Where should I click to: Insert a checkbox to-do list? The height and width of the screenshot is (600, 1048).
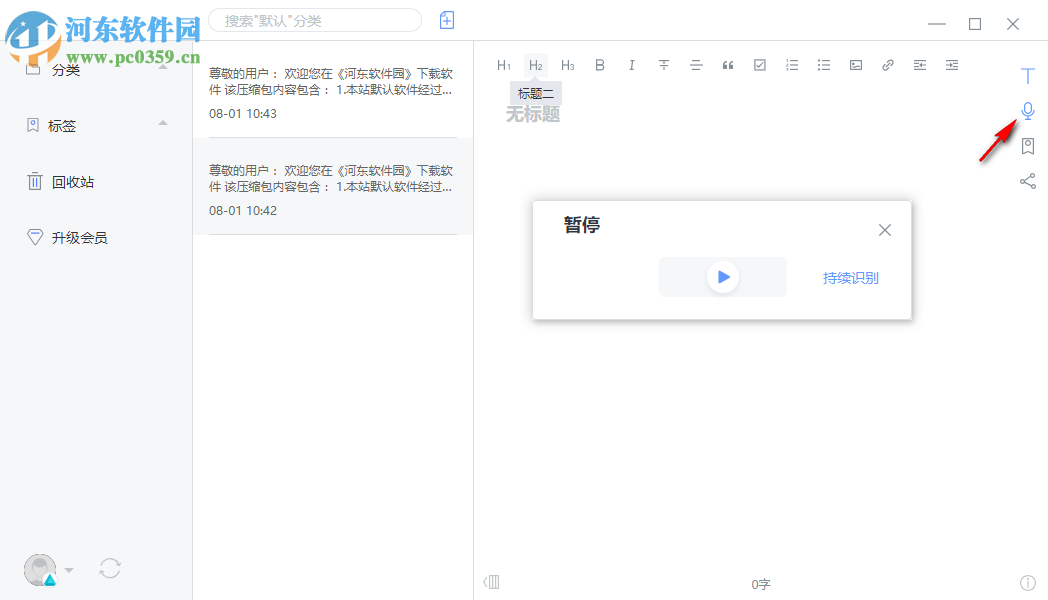[760, 64]
